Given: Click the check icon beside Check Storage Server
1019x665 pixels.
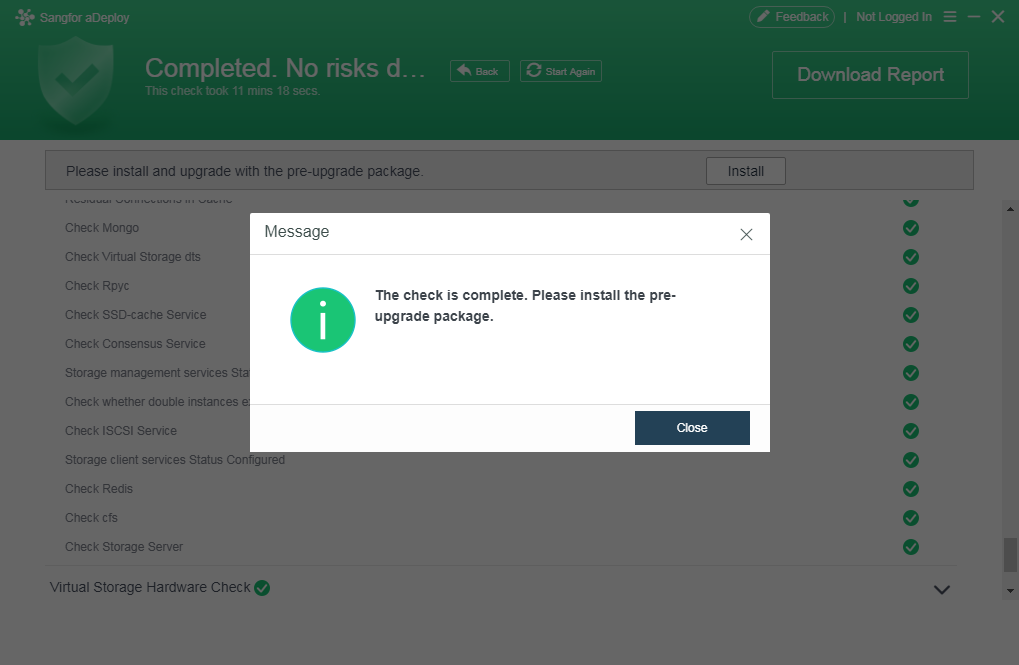Looking at the screenshot, I should (x=909, y=547).
